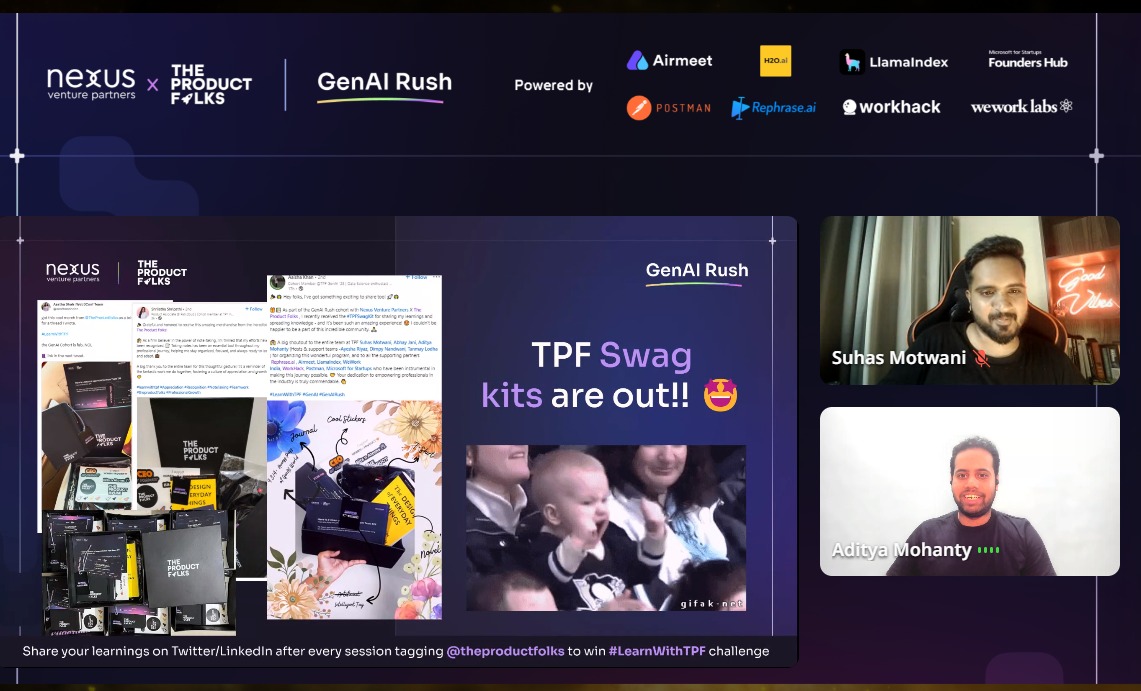This screenshot has height=691, width=1141.
Task: Click Aditya Mohanty's green audio level indicator
Action: coord(988,550)
